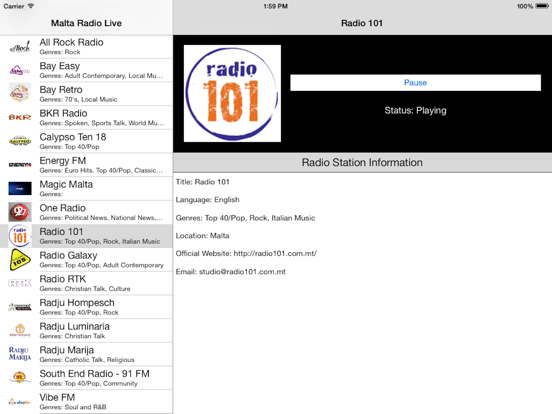Tap the 1:59 PM clock in status bar
552x414 pixels.
coord(276,6)
